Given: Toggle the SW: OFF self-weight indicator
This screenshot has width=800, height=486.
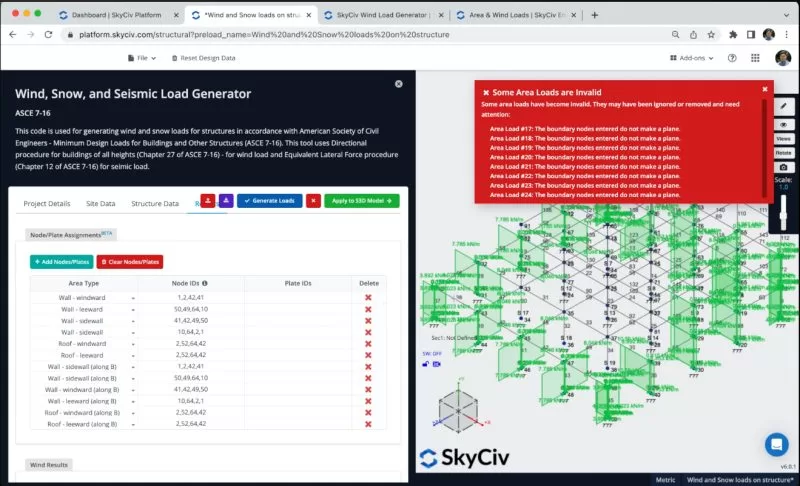Looking at the screenshot, I should (x=432, y=353).
